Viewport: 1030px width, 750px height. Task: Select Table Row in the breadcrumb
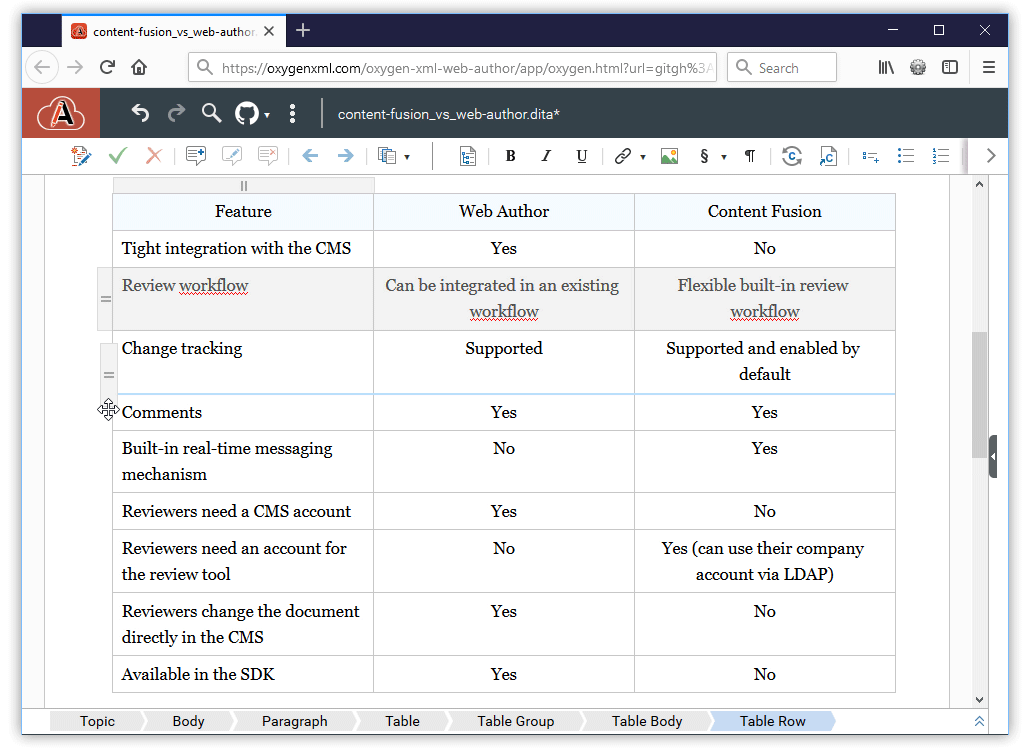772,721
